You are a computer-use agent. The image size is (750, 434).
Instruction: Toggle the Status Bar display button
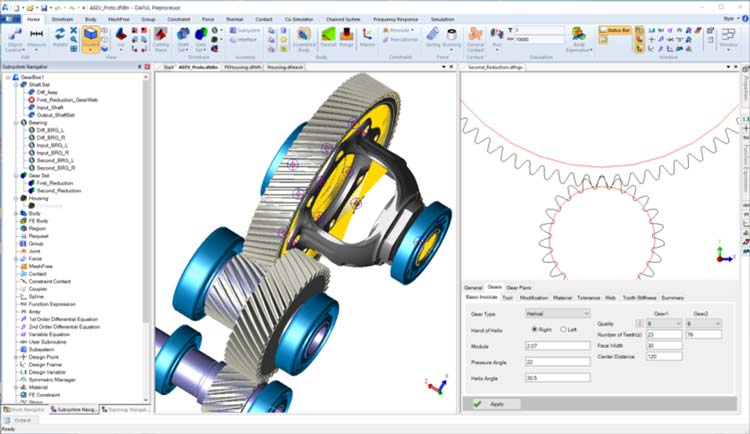point(615,30)
